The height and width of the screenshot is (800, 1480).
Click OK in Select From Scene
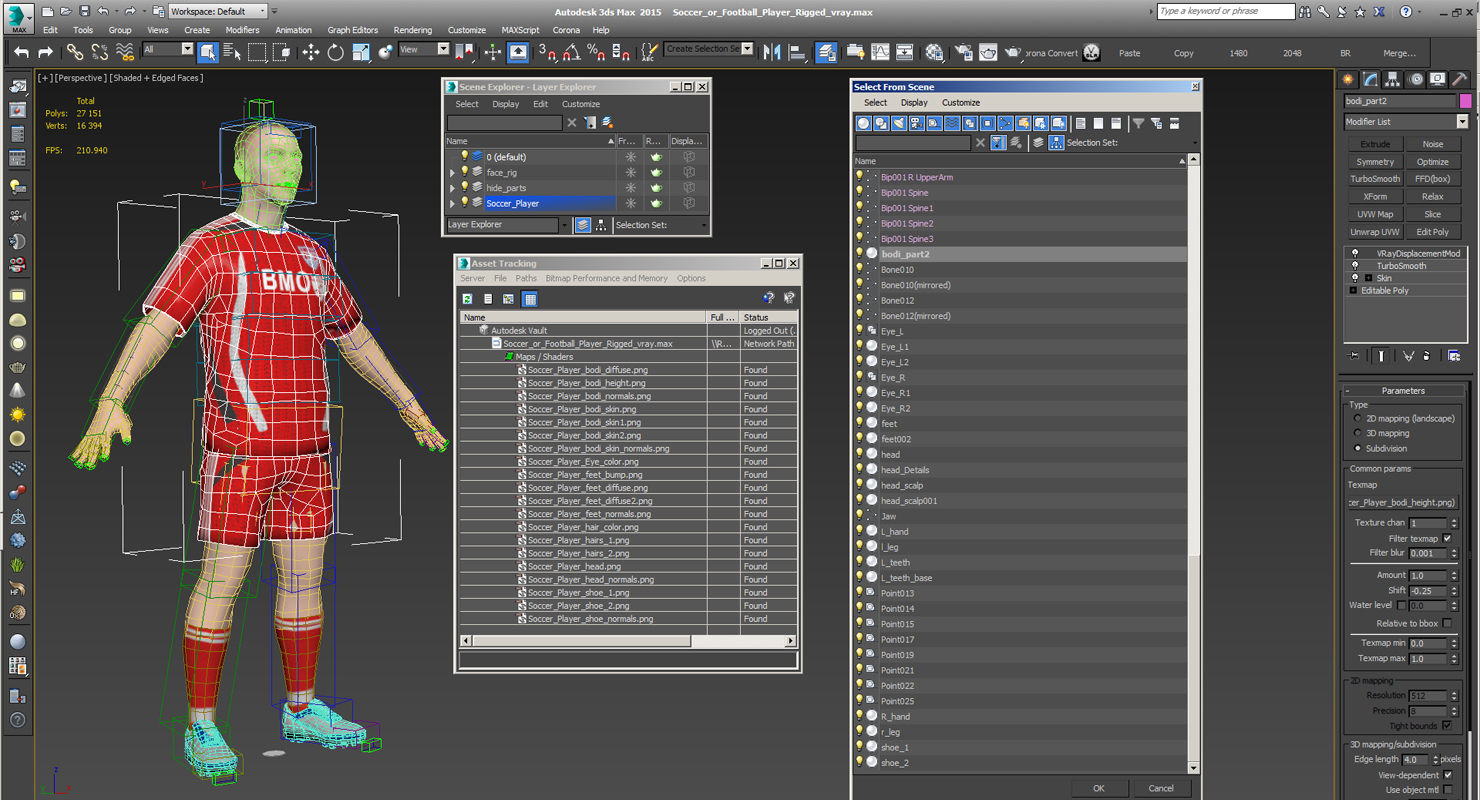click(x=1098, y=788)
